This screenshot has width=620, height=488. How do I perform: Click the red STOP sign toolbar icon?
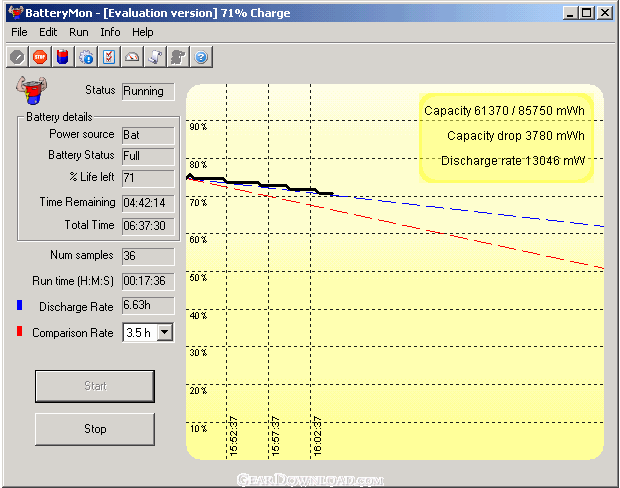pos(40,57)
